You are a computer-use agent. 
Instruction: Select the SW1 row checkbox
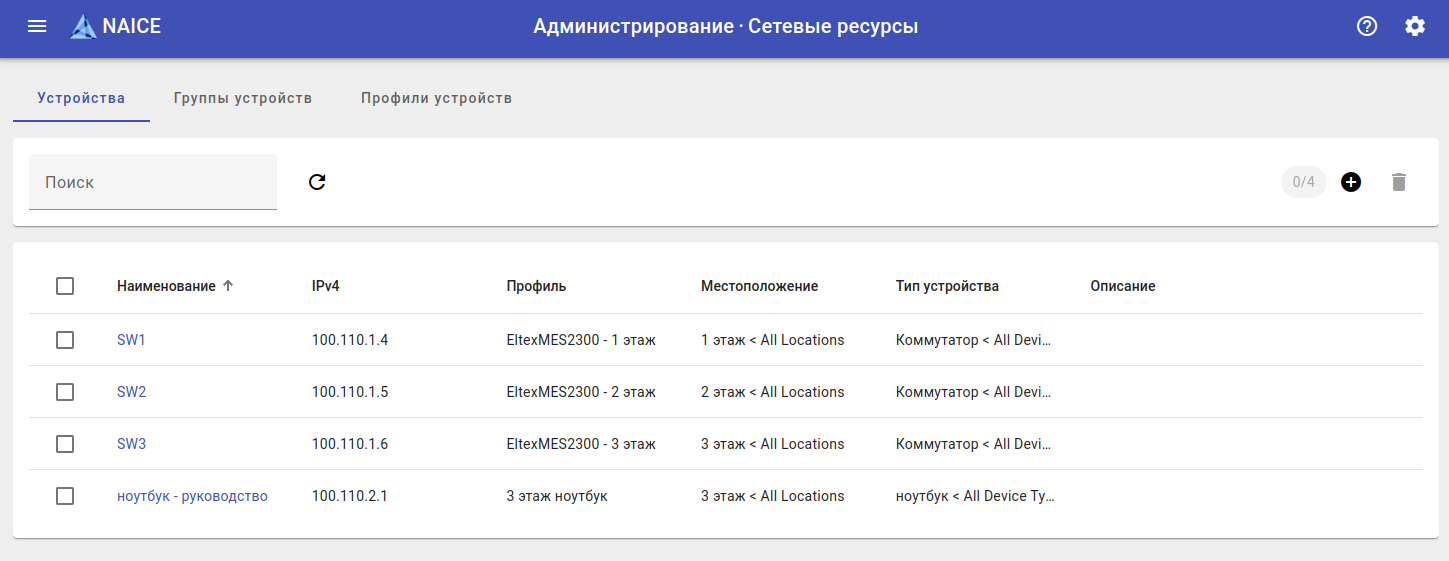click(x=65, y=340)
